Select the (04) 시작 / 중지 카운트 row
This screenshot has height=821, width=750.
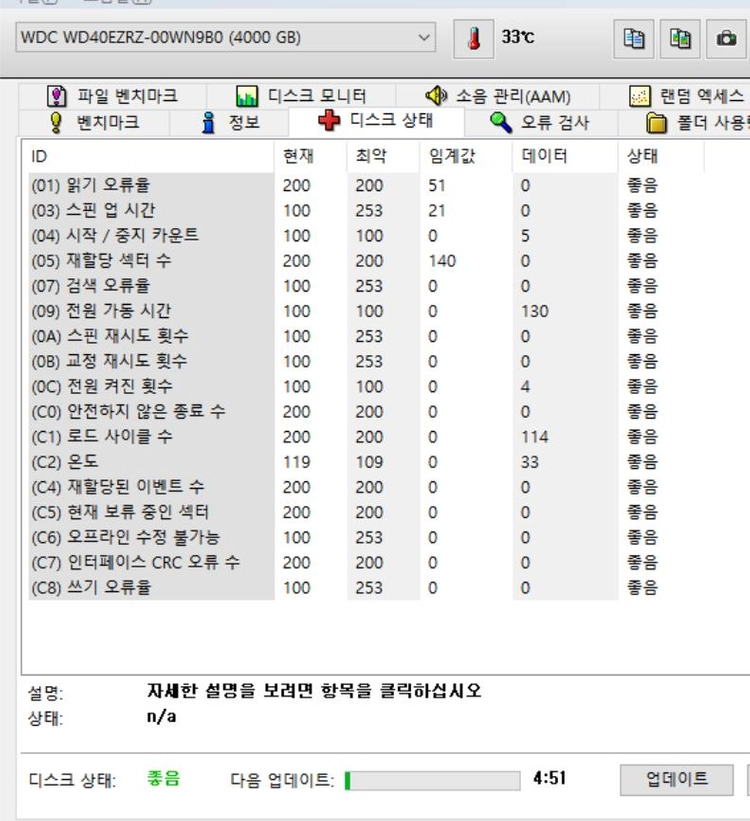click(367, 236)
